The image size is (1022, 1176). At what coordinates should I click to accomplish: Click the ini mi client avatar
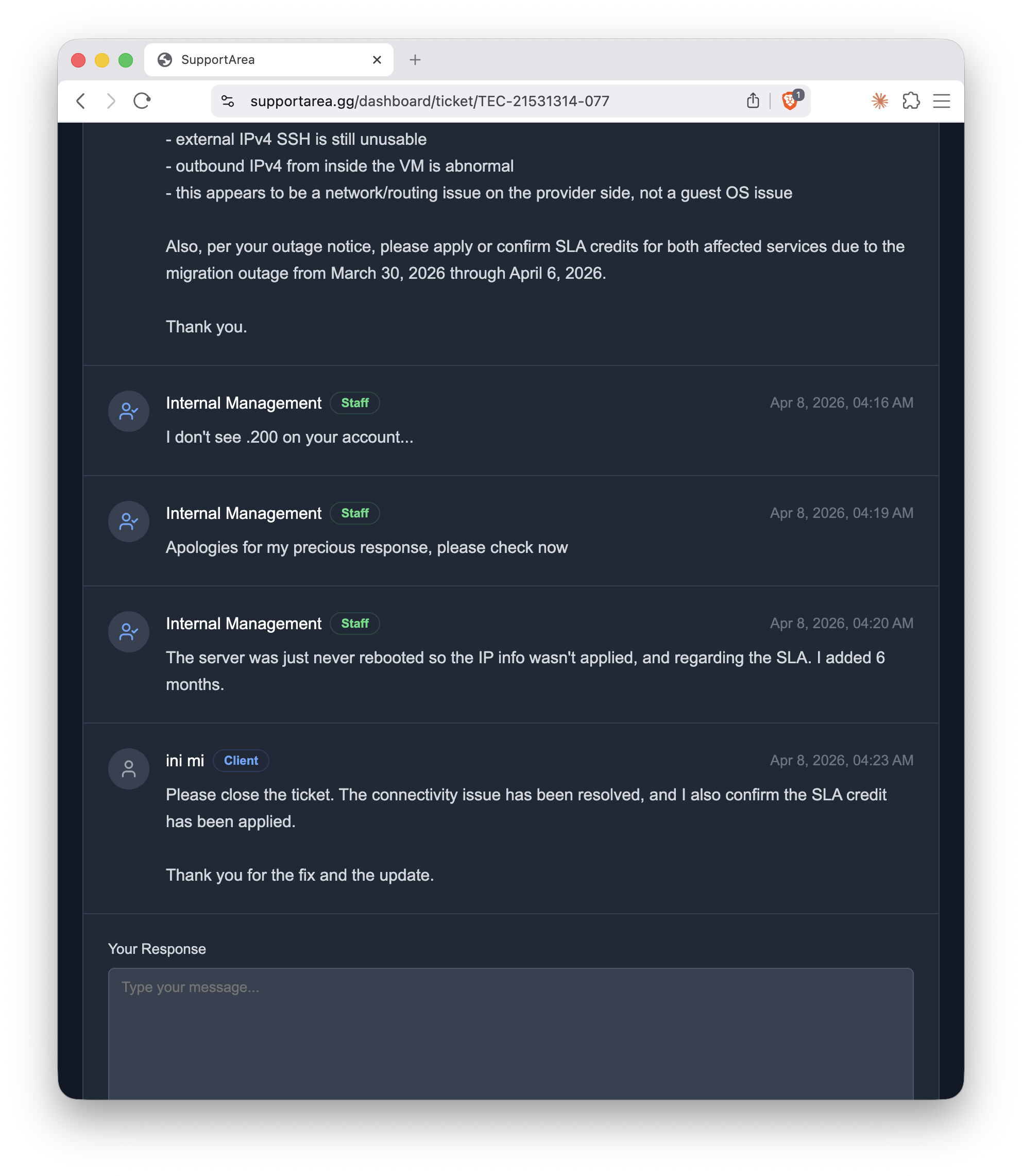[129, 768]
